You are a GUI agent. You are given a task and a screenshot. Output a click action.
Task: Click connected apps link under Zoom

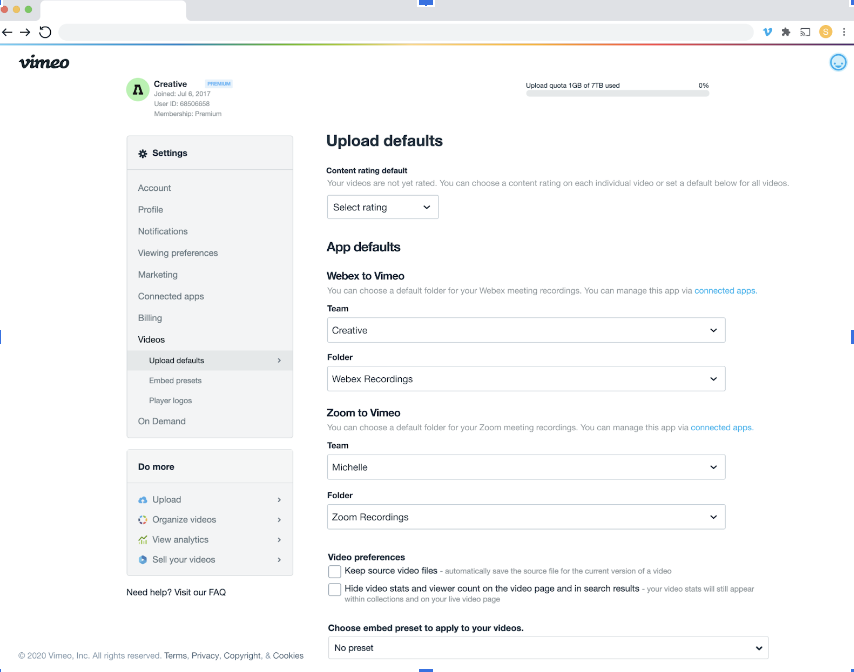(721, 427)
